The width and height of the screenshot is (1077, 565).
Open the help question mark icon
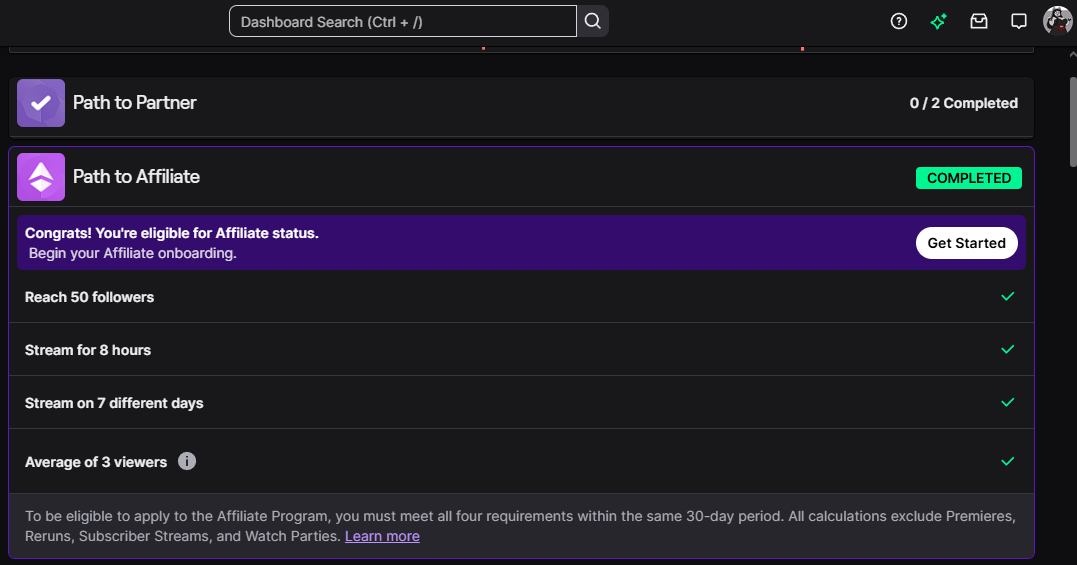pyautogui.click(x=899, y=21)
